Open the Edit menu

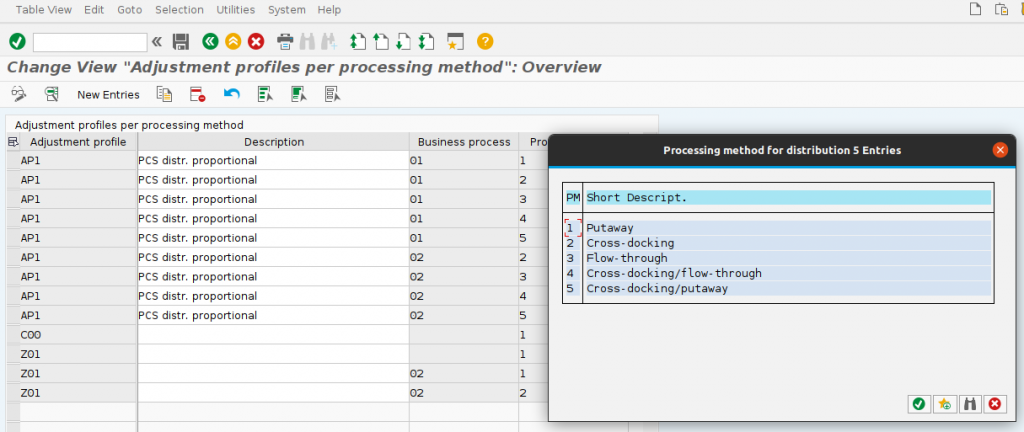94,10
